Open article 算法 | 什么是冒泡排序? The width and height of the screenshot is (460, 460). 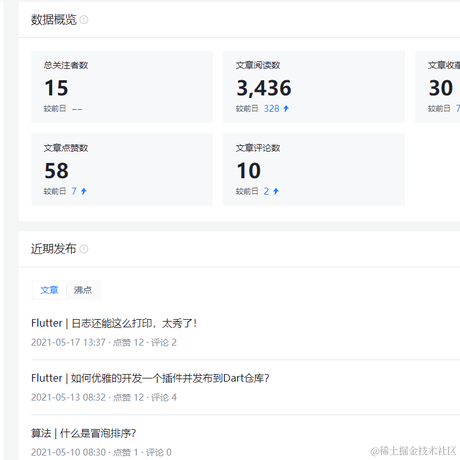[x=83, y=433]
